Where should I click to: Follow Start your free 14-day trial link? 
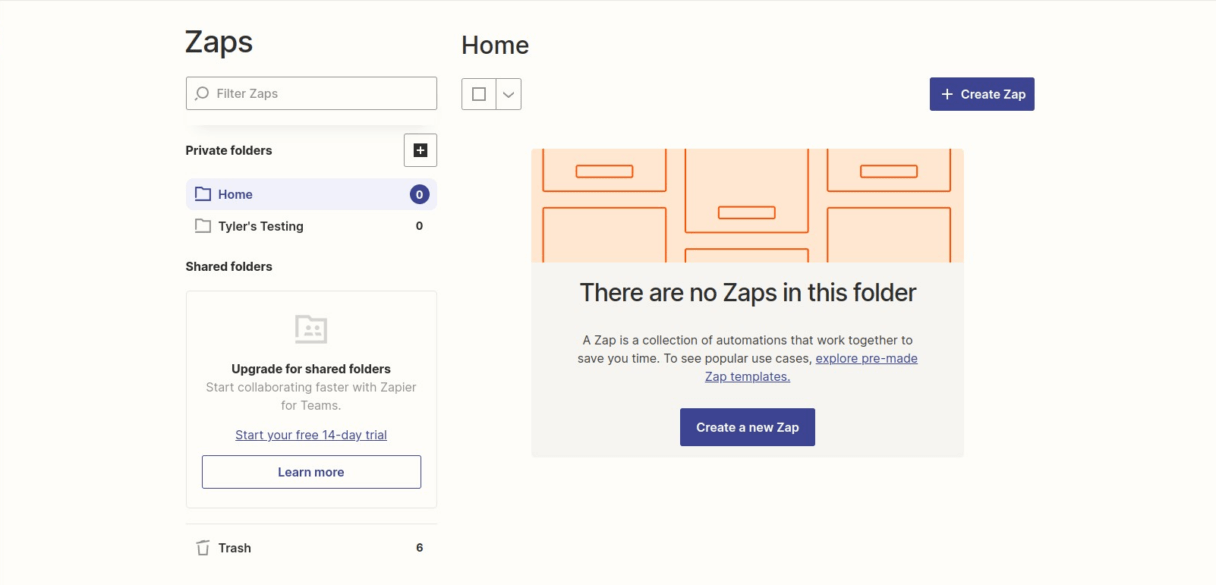[x=311, y=435]
